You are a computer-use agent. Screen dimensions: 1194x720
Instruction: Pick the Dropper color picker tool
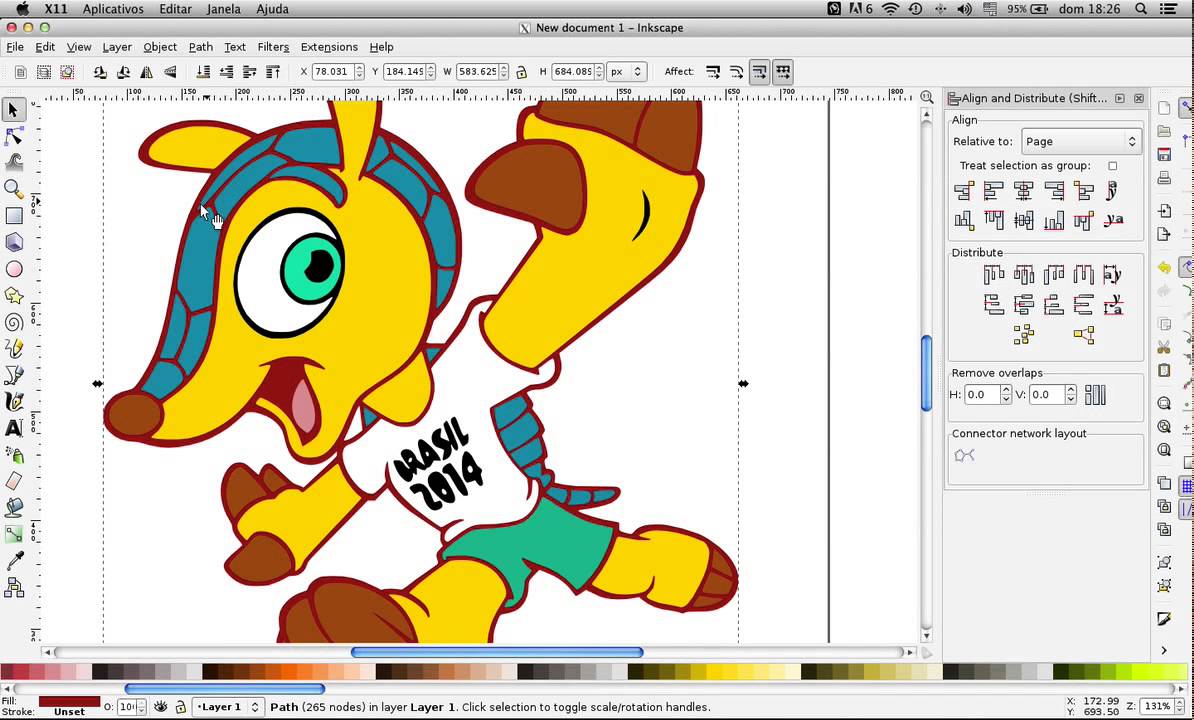(14, 561)
